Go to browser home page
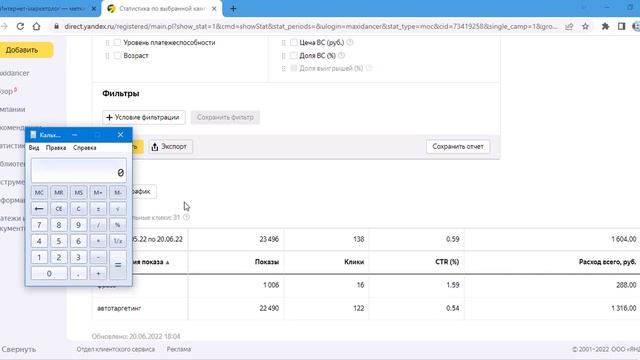This screenshot has width=640, height=360. coord(36,27)
